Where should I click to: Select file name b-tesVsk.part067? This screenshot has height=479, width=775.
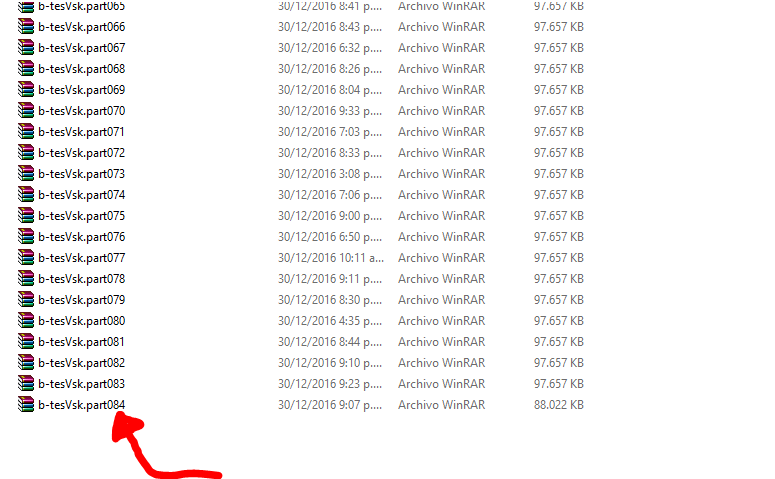pos(82,48)
